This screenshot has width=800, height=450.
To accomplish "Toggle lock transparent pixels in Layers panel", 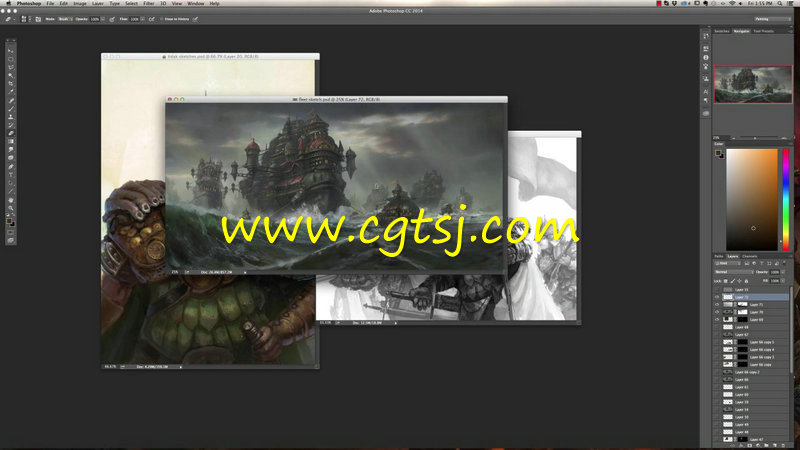I will [x=726, y=281].
